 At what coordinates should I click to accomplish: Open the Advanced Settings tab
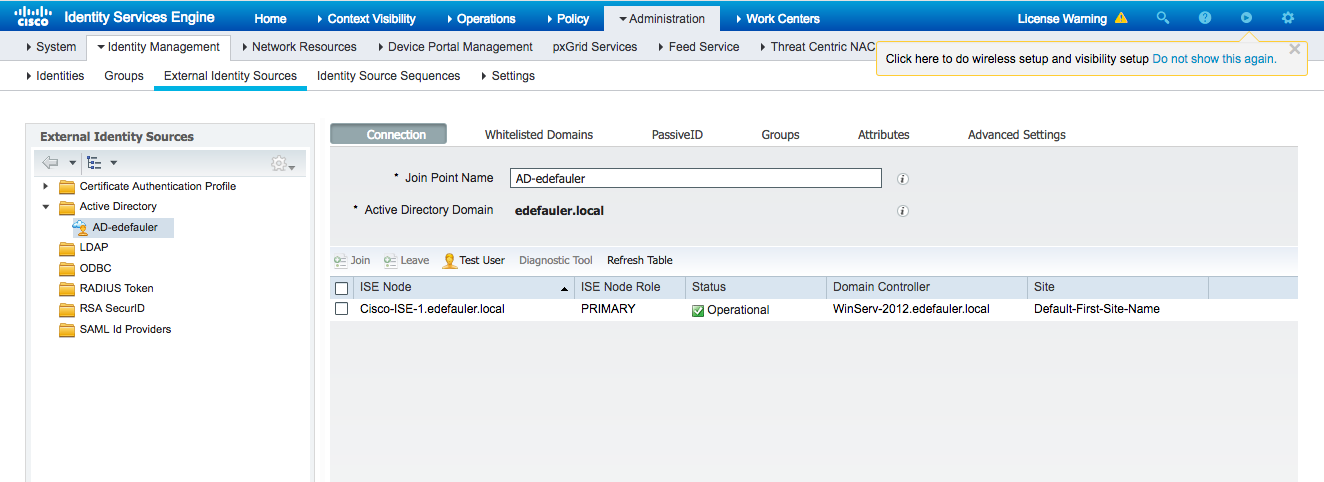(x=1016, y=135)
